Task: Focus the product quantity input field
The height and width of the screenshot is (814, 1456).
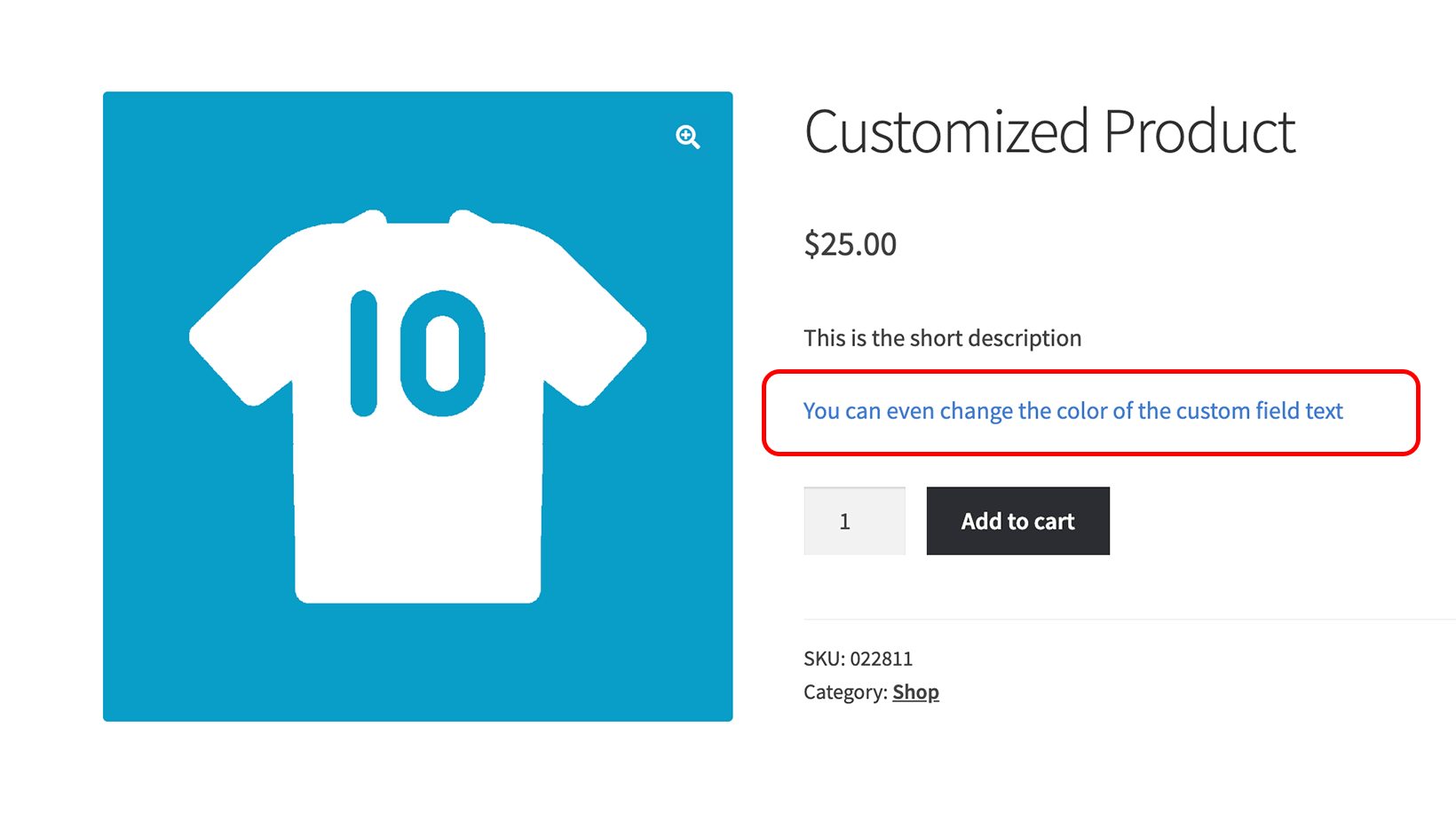Action: 854,521
